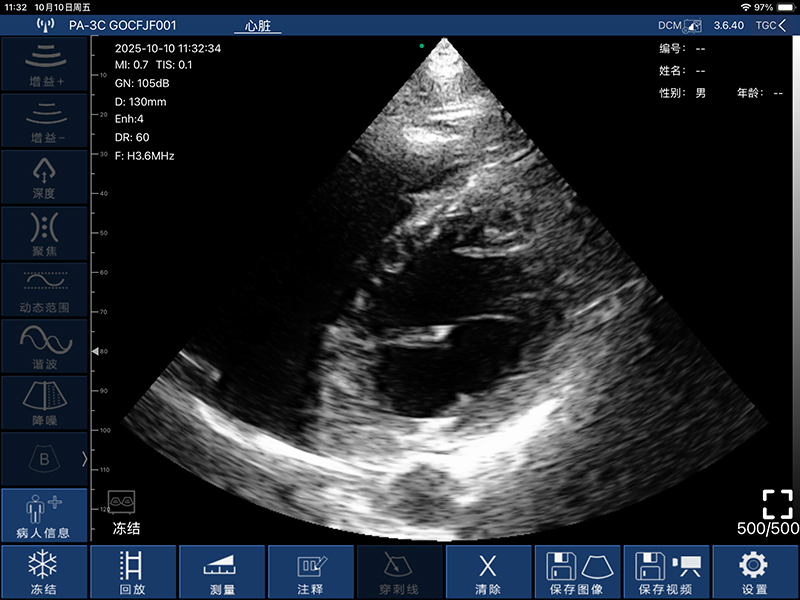Expand the B mode selector arrow

point(84,459)
